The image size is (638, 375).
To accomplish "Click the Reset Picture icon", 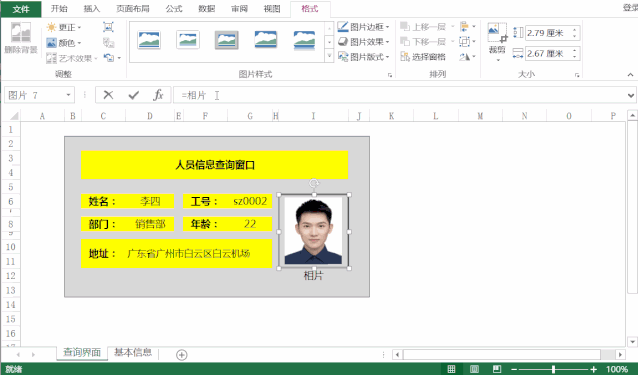I will tap(109, 58).
